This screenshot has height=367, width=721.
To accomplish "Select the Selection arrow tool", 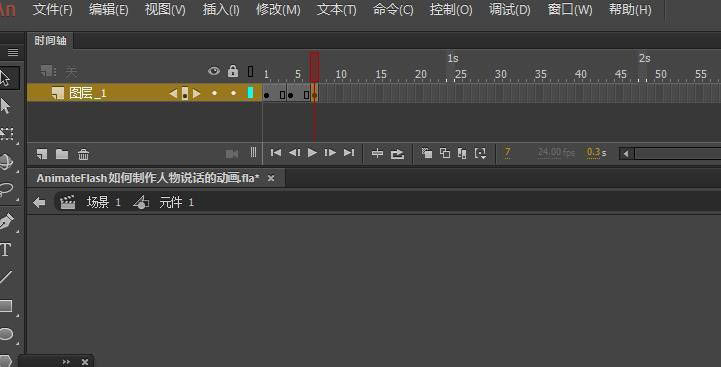I will (x=6, y=78).
